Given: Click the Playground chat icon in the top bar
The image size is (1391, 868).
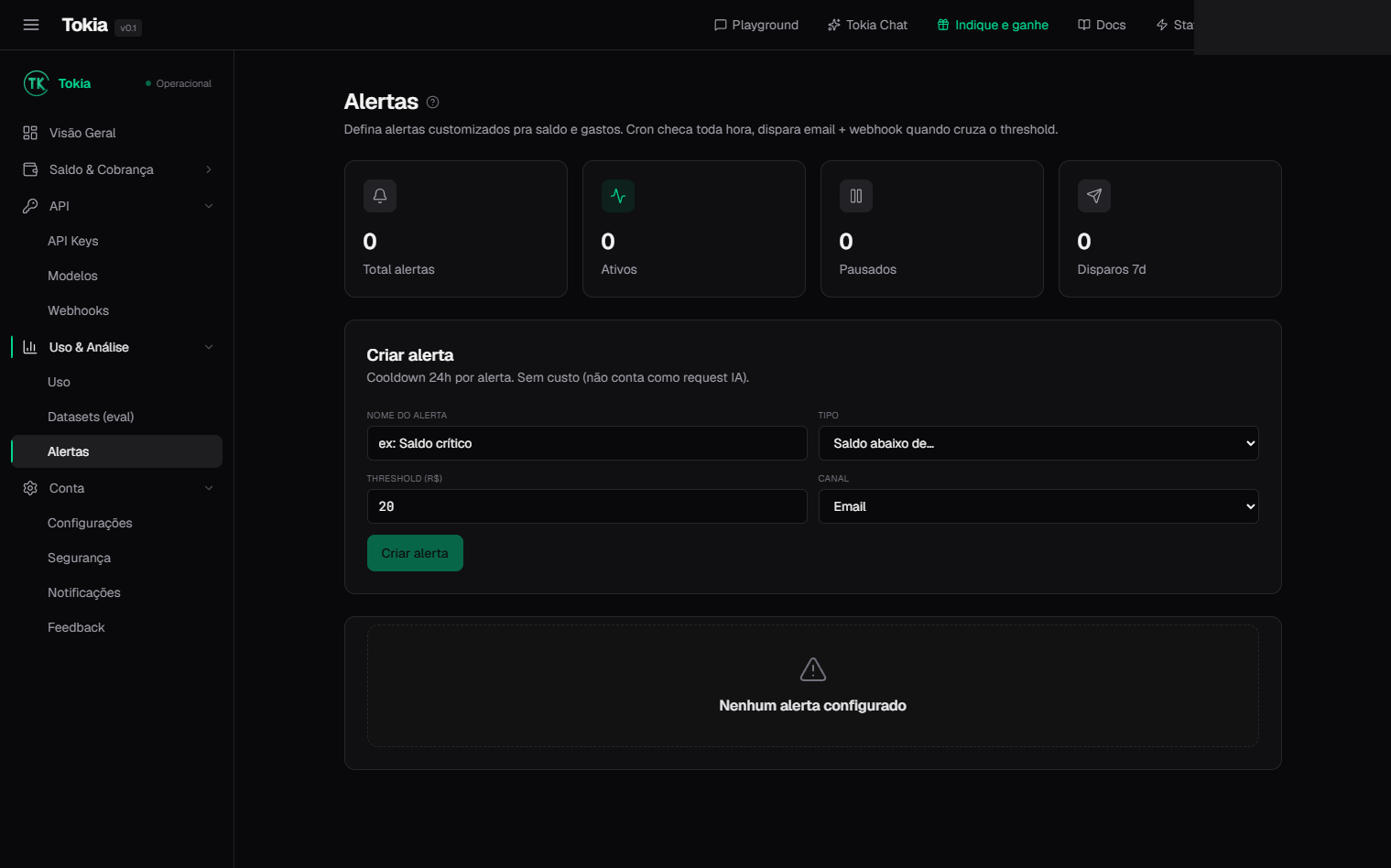Looking at the screenshot, I should click(721, 25).
